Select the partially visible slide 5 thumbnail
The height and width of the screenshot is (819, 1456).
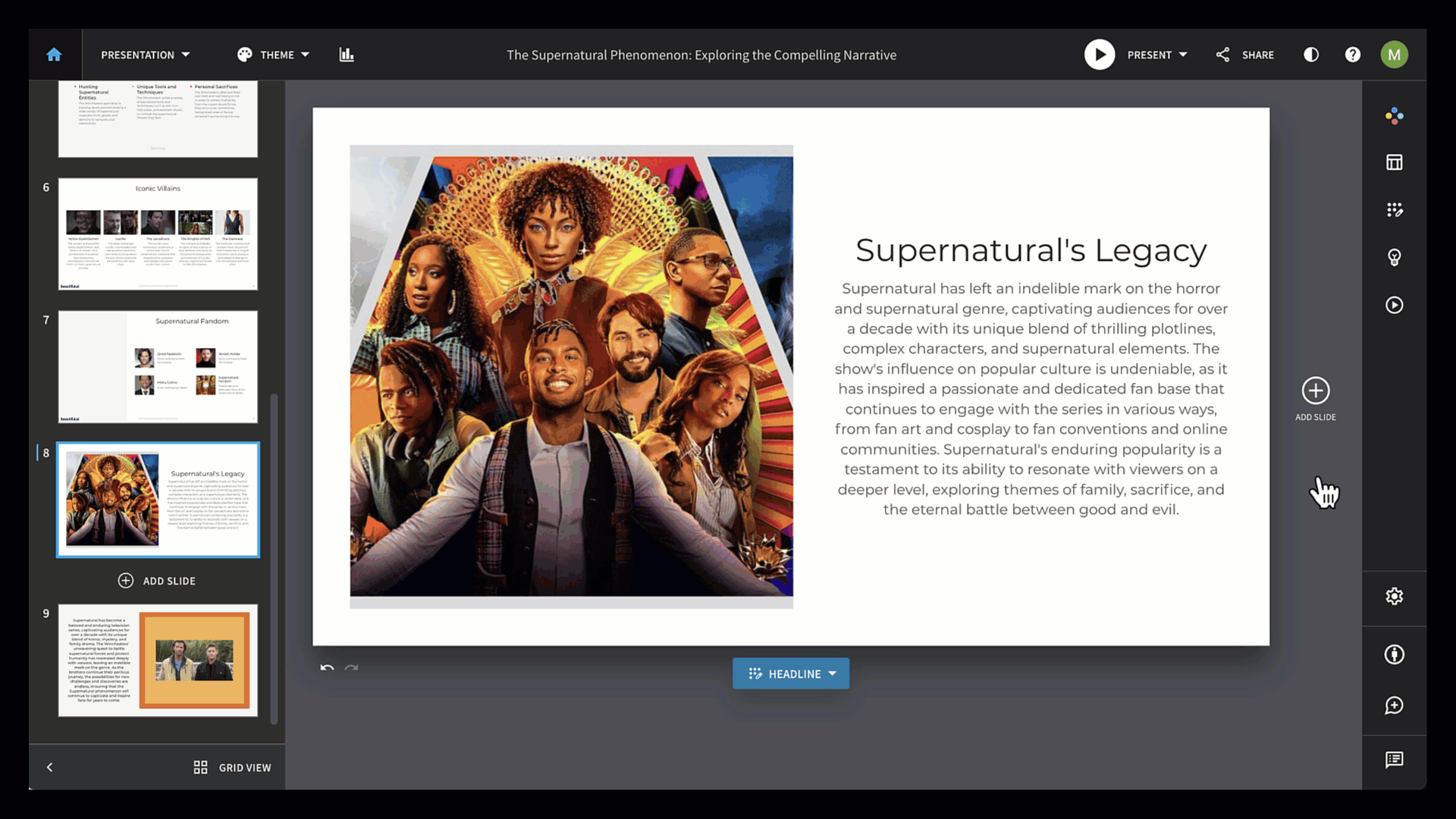158,119
